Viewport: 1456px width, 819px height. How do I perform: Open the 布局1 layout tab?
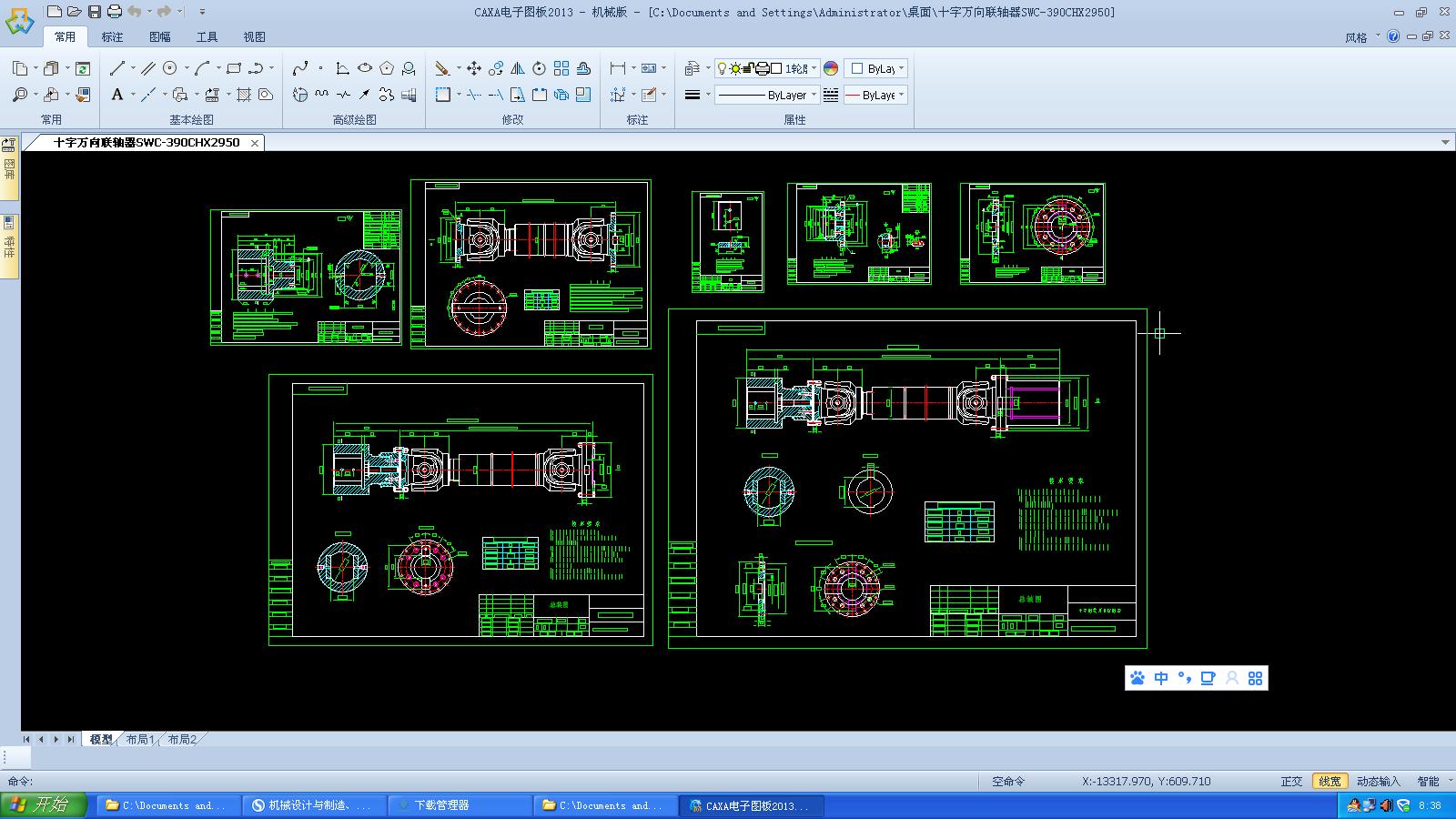(x=140, y=740)
